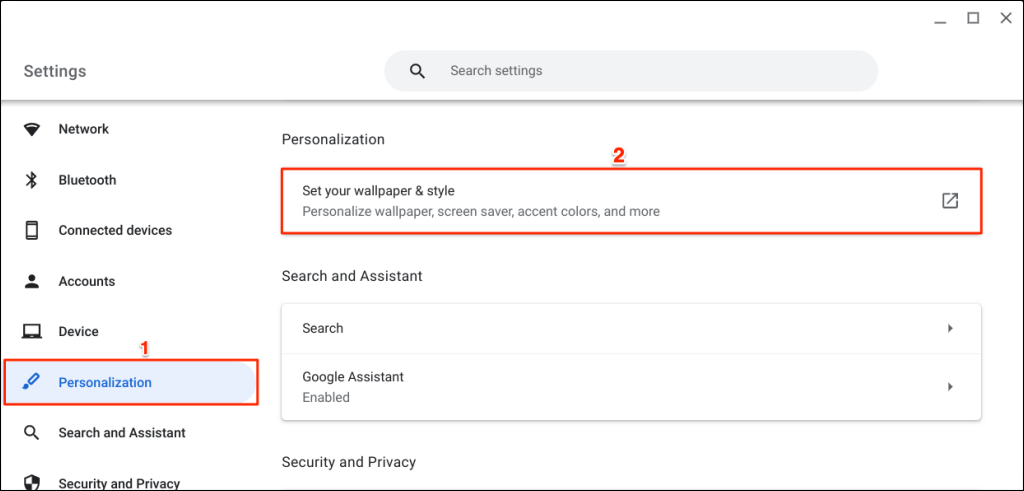
Task: Click the magnifier icon in search bar
Action: click(x=417, y=71)
